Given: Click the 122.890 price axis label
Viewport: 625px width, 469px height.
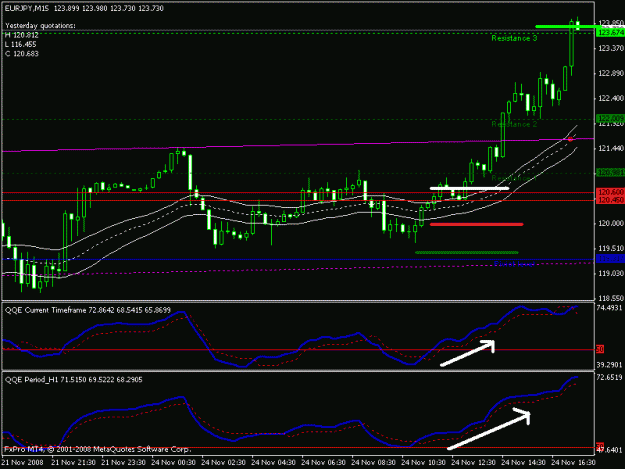Looking at the screenshot, I should (611, 73).
